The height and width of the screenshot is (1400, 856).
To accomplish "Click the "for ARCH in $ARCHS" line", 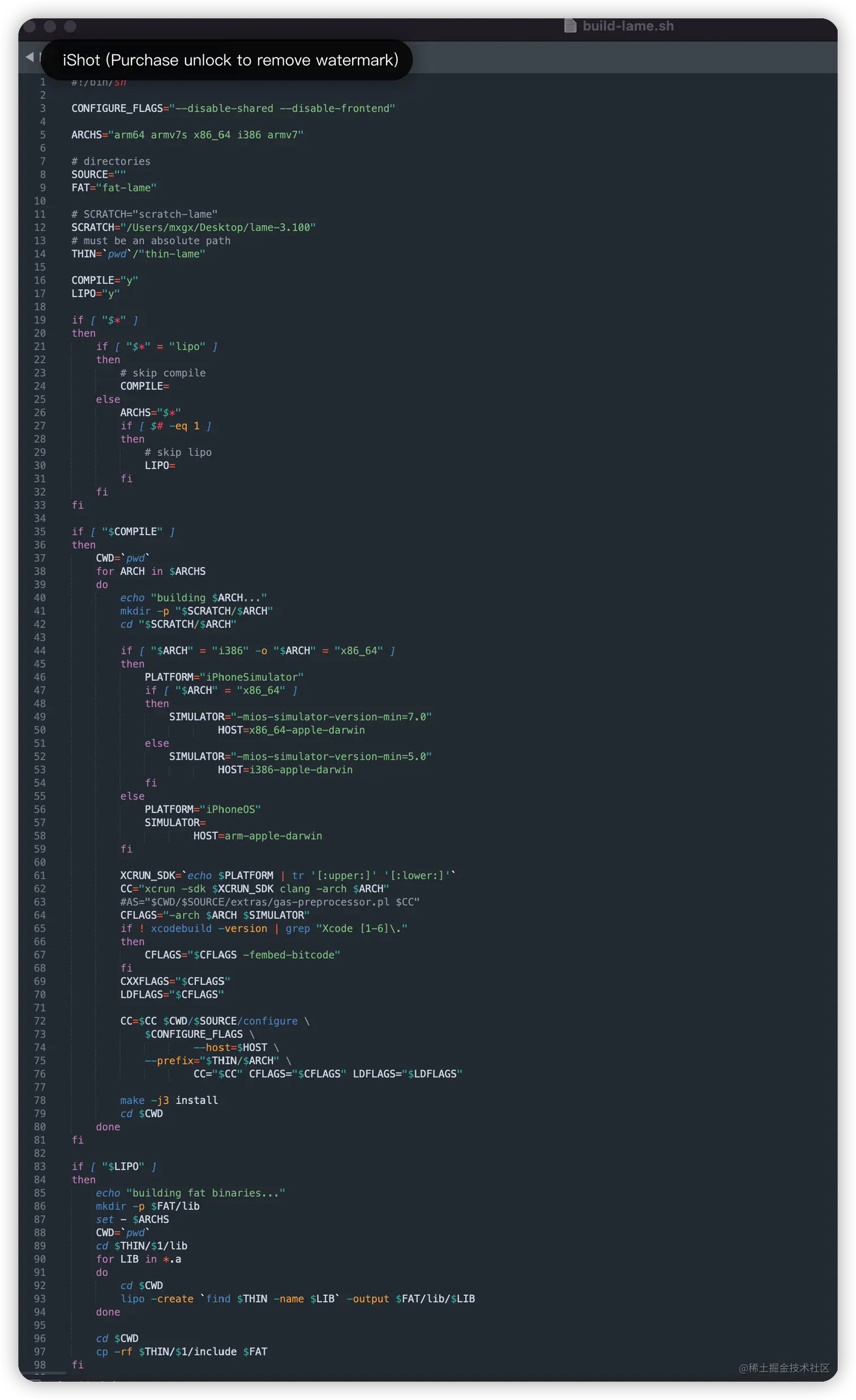I will pos(151,571).
